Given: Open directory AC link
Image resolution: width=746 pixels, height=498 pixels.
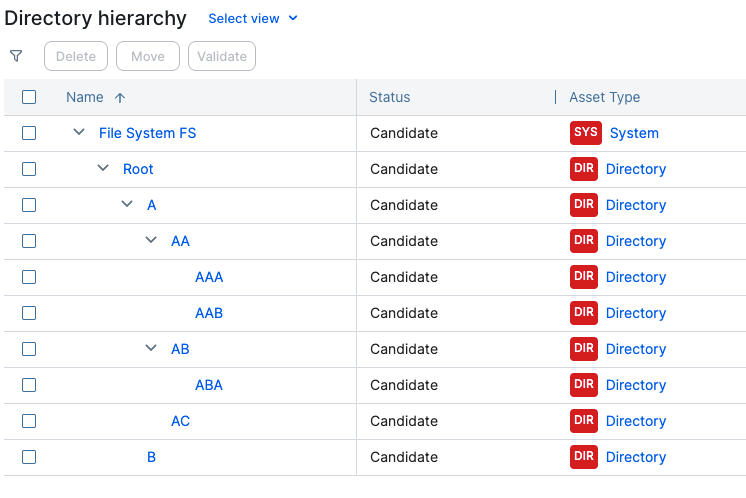Looking at the screenshot, I should click(180, 421).
